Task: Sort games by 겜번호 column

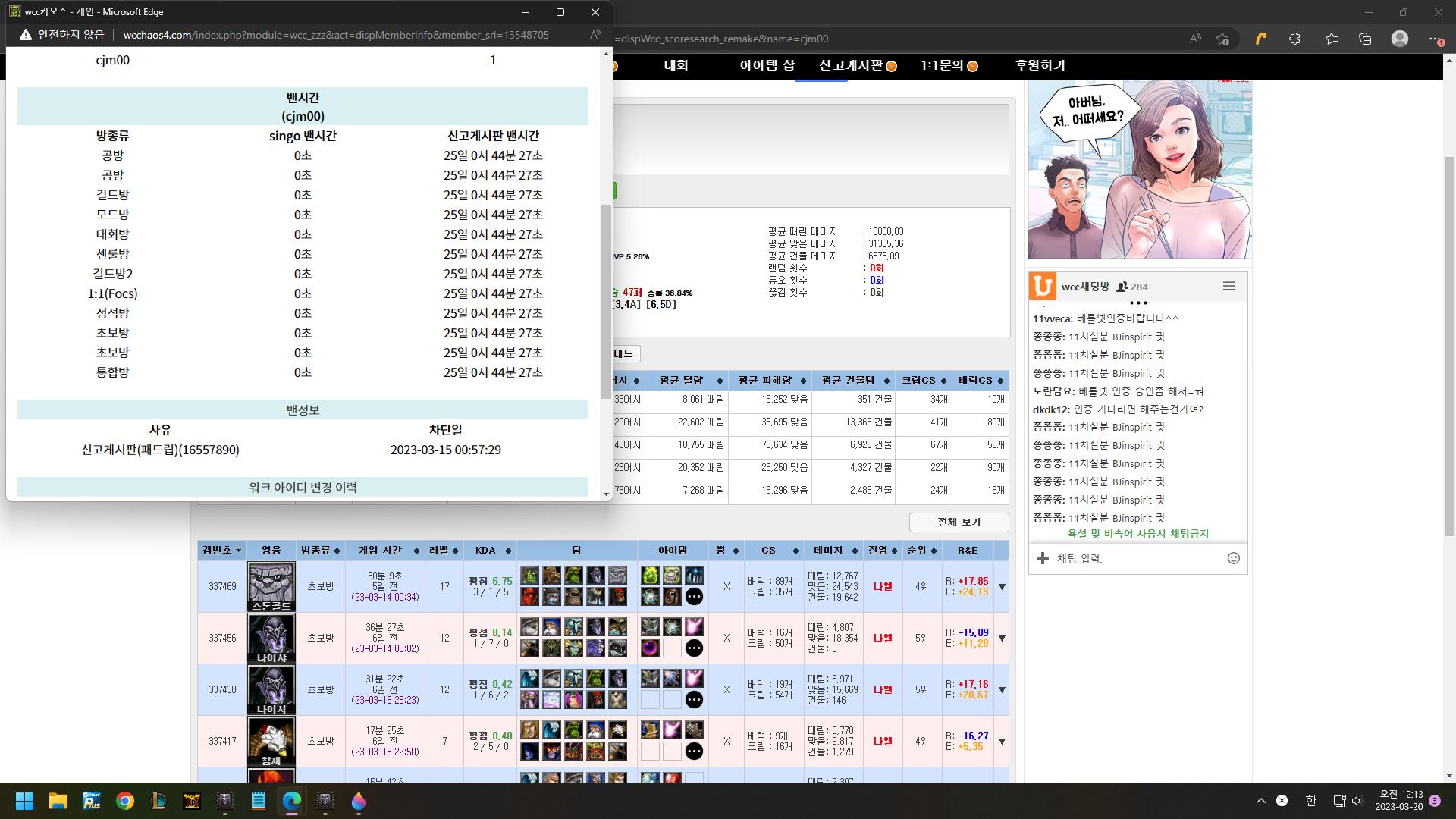Action: (x=222, y=550)
